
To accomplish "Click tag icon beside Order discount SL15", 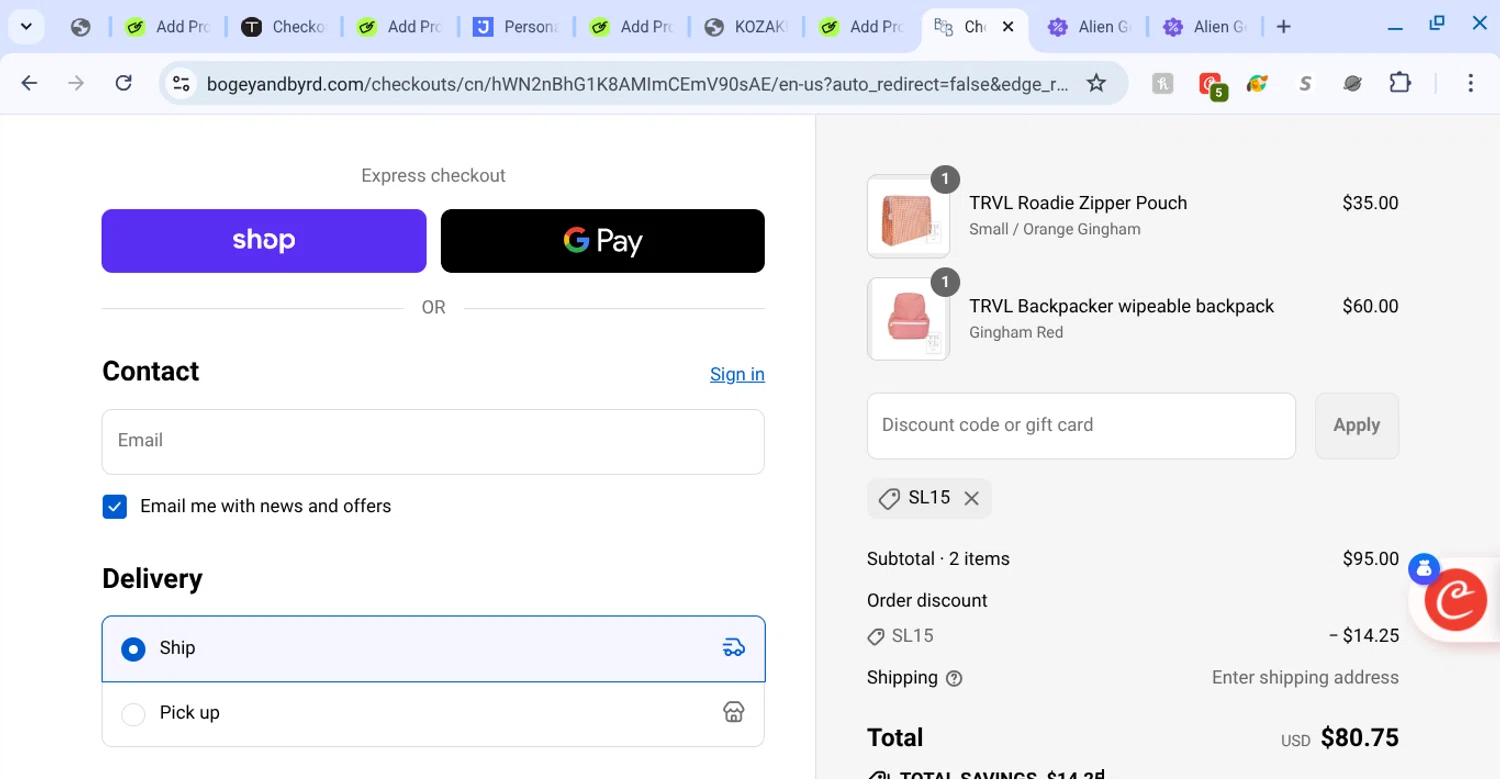I will [876, 636].
